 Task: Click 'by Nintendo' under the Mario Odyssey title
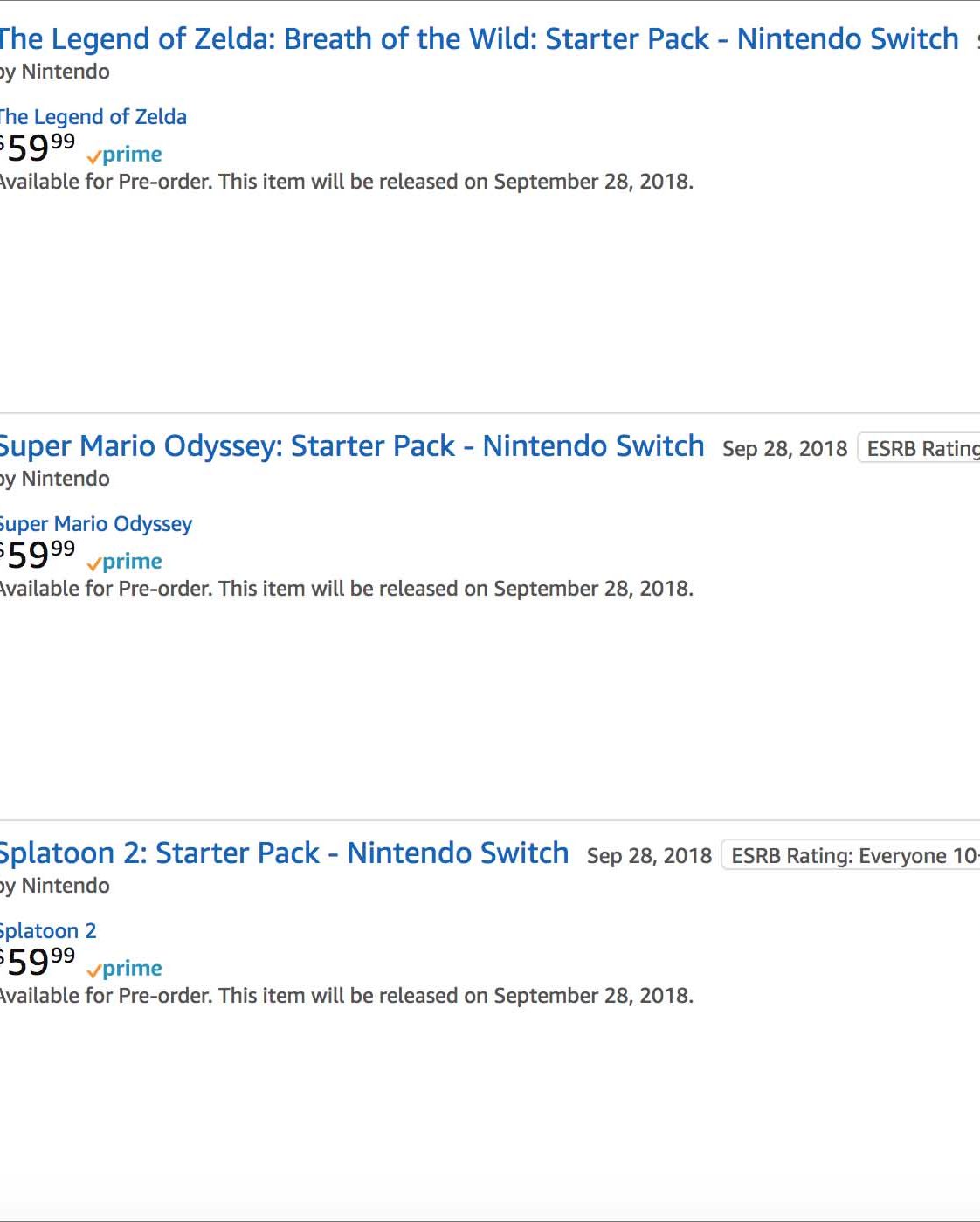(55, 479)
